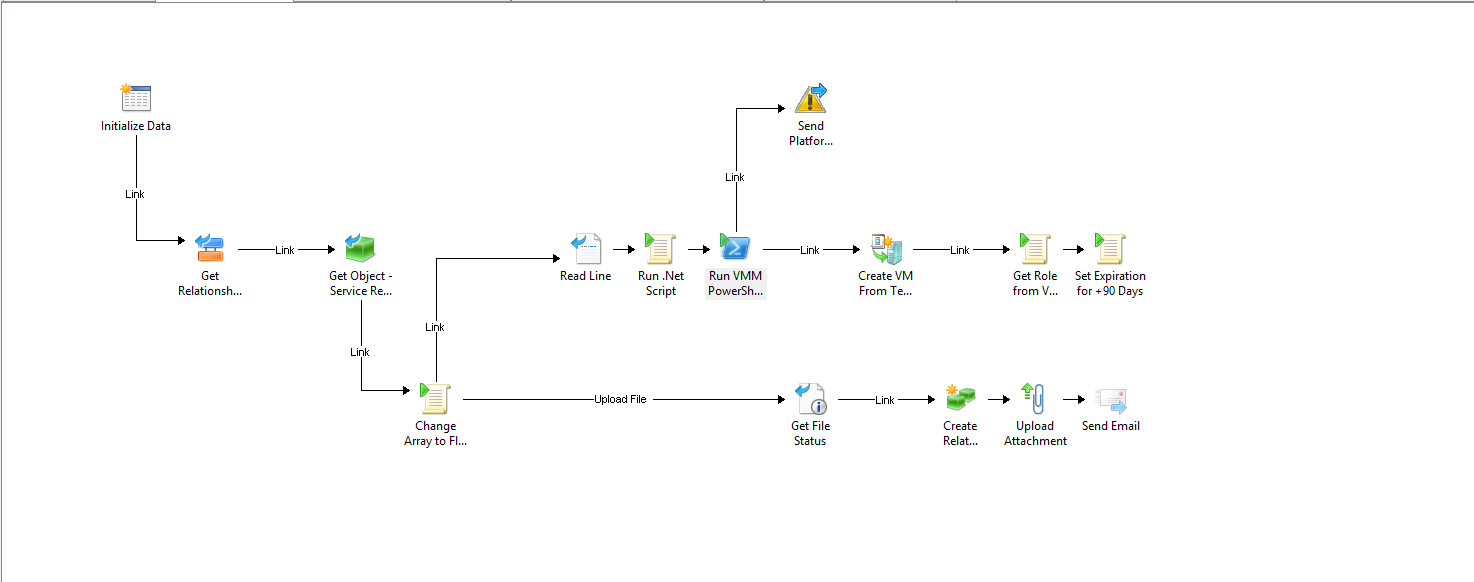Click the Get File Status activity icon

coord(810,398)
